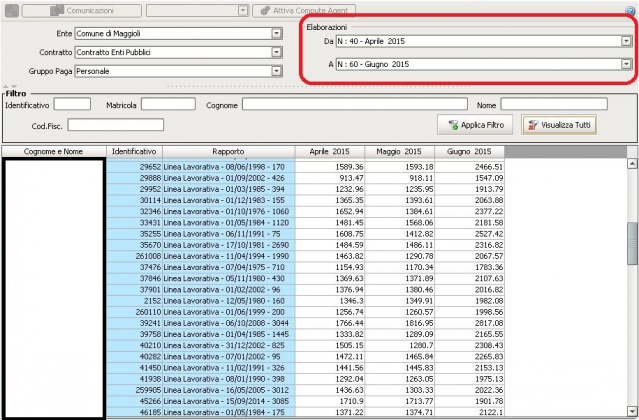The image size is (639, 420).
Task: Select Linea Lavorativa - 17/10/1981 - 2690
Action: point(229,245)
